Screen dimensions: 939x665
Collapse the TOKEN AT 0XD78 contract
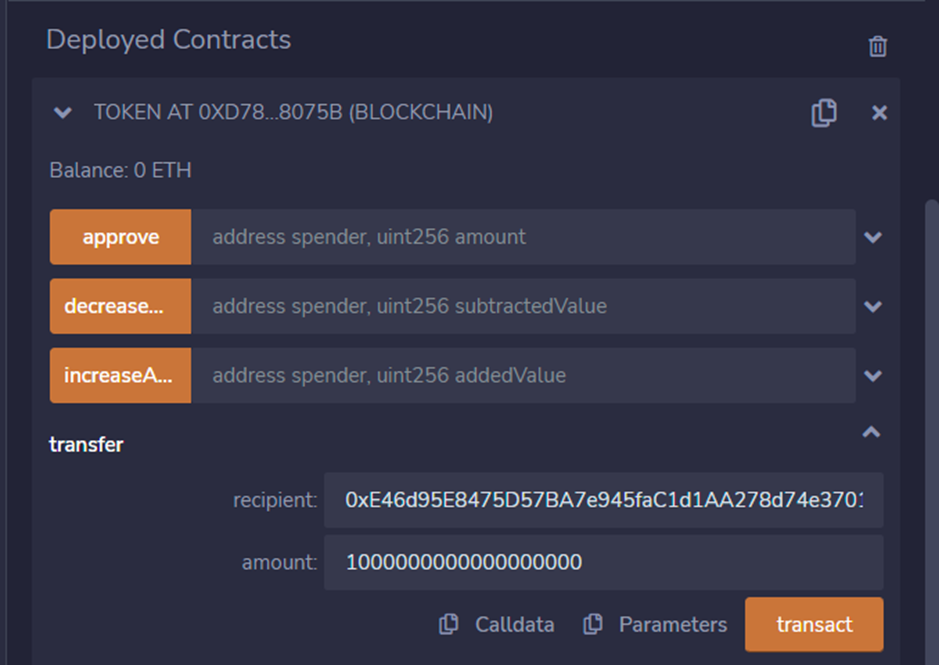(x=63, y=113)
